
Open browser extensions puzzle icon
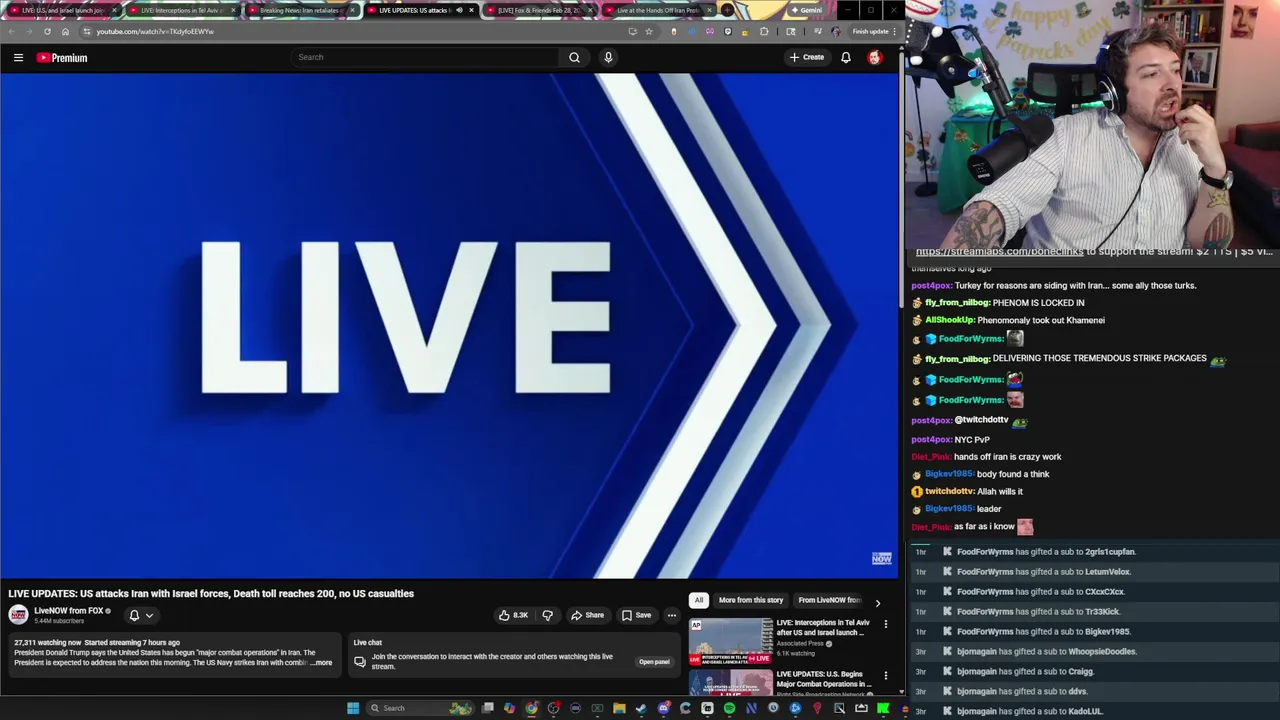(x=764, y=31)
